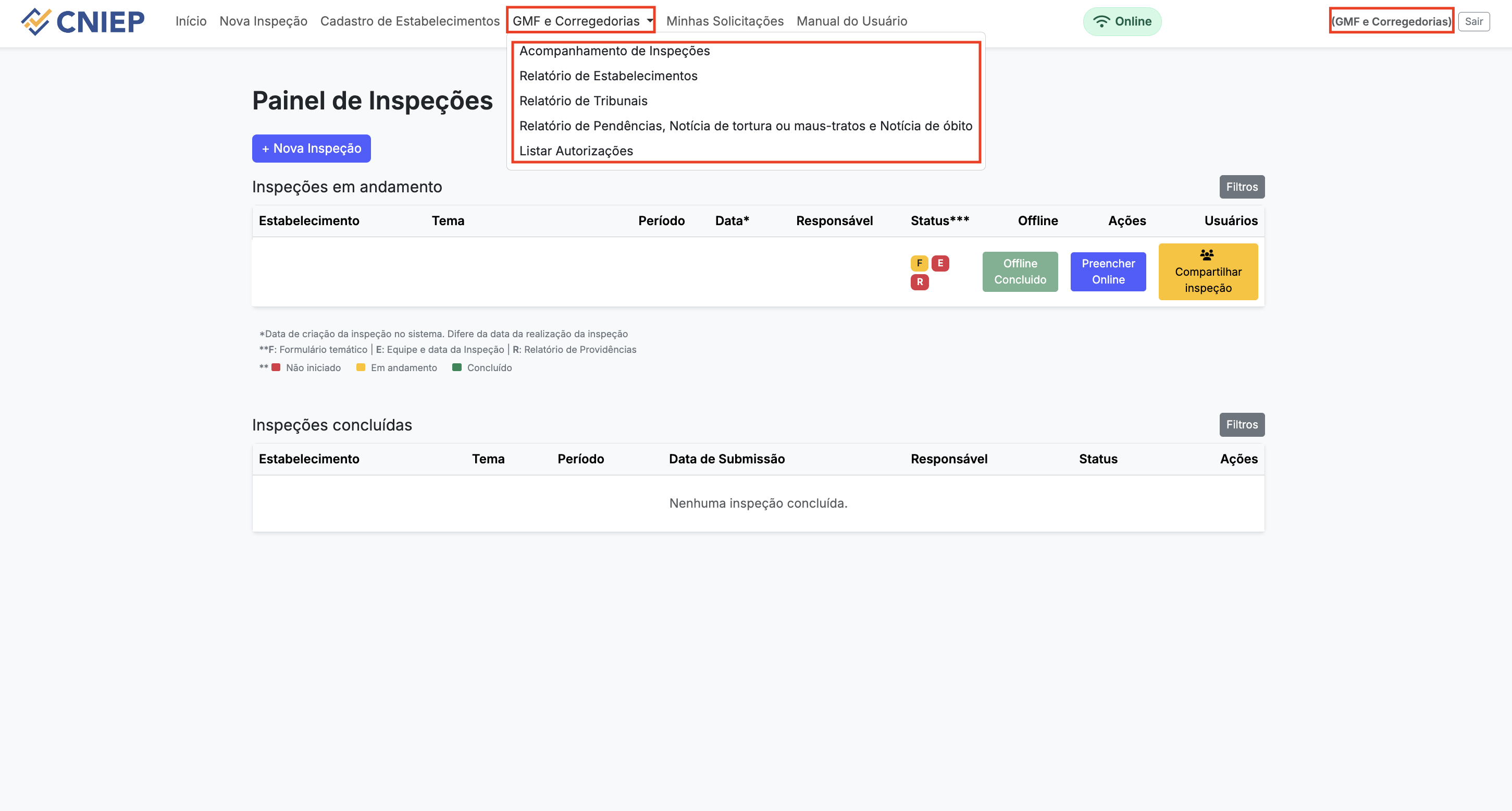Open Nova Inspeção in navigation bar
1512x811 pixels.
point(263,21)
